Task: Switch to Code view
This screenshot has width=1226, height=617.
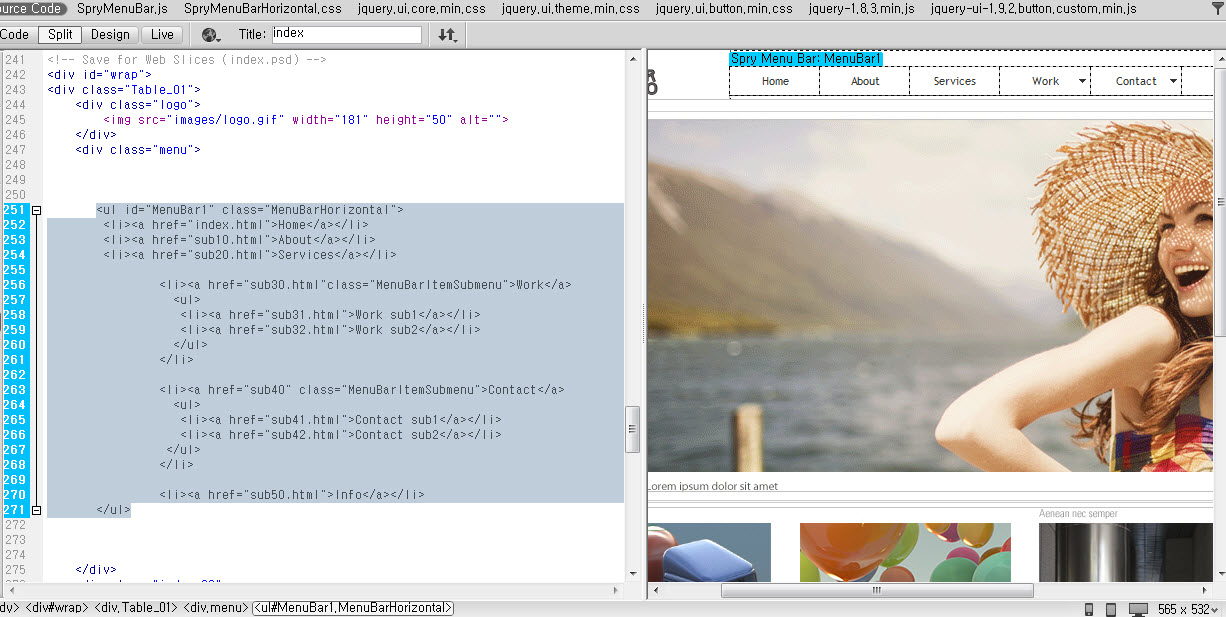Action: [x=15, y=34]
